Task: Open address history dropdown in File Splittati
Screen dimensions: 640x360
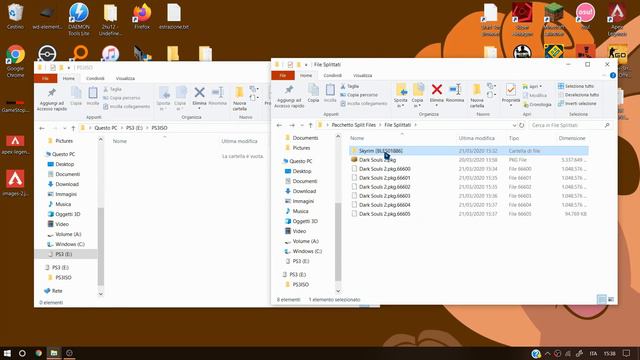Action: tap(514, 125)
